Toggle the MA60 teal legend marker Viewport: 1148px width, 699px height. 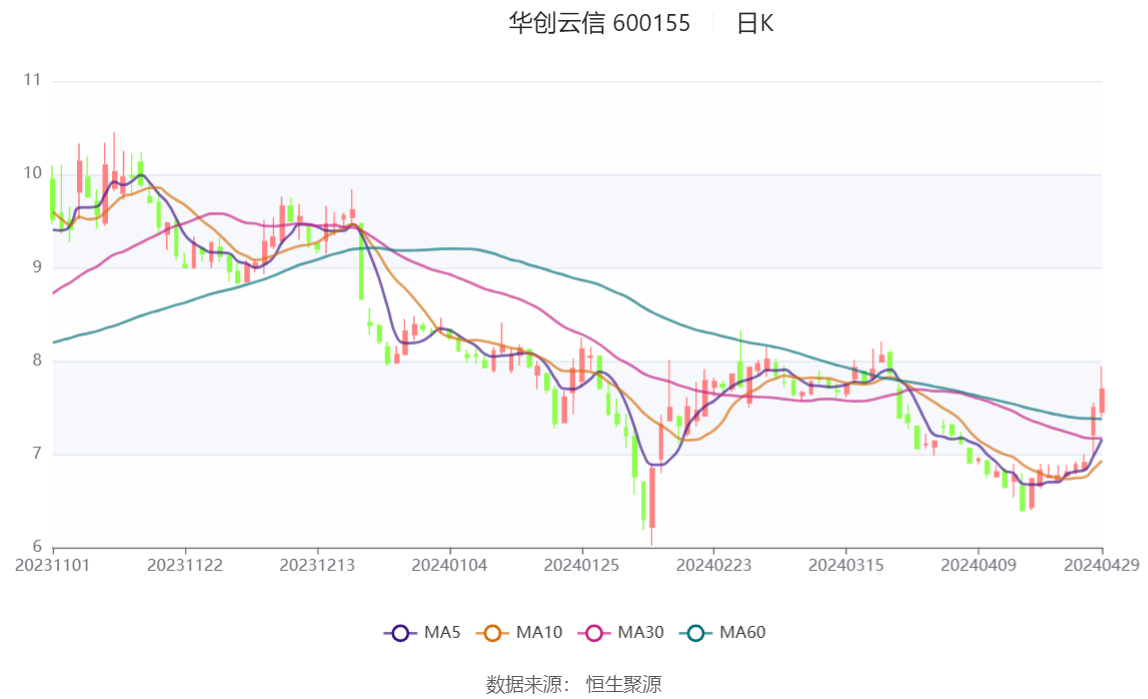[696, 633]
